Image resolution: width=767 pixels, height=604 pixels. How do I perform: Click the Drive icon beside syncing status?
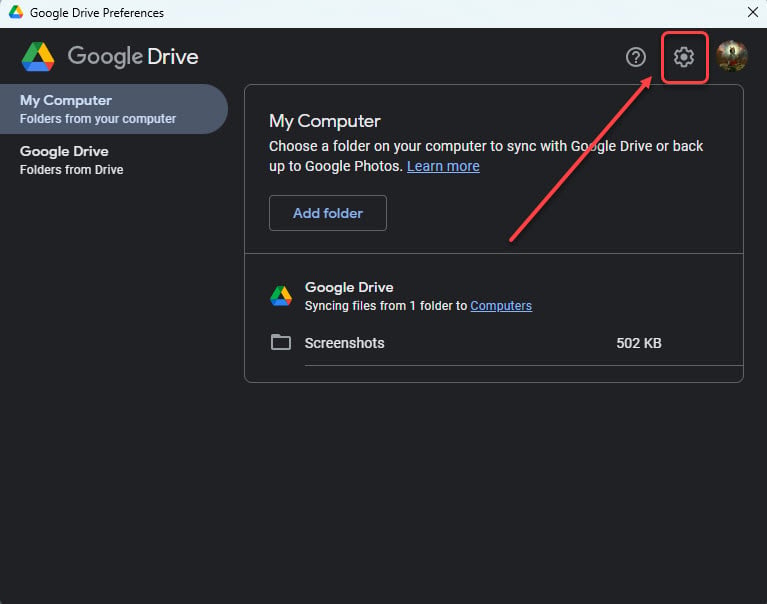[x=281, y=296]
